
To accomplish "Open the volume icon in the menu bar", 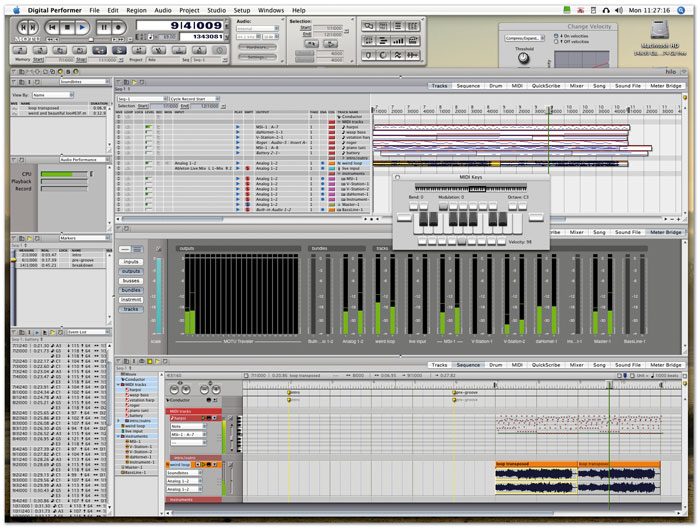I will tap(619, 10).
